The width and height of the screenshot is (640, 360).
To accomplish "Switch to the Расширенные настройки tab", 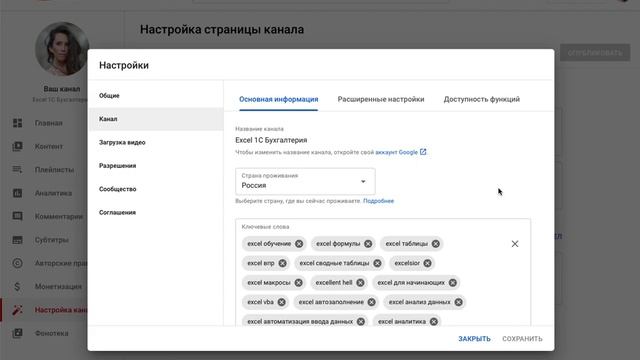I will click(x=381, y=99).
